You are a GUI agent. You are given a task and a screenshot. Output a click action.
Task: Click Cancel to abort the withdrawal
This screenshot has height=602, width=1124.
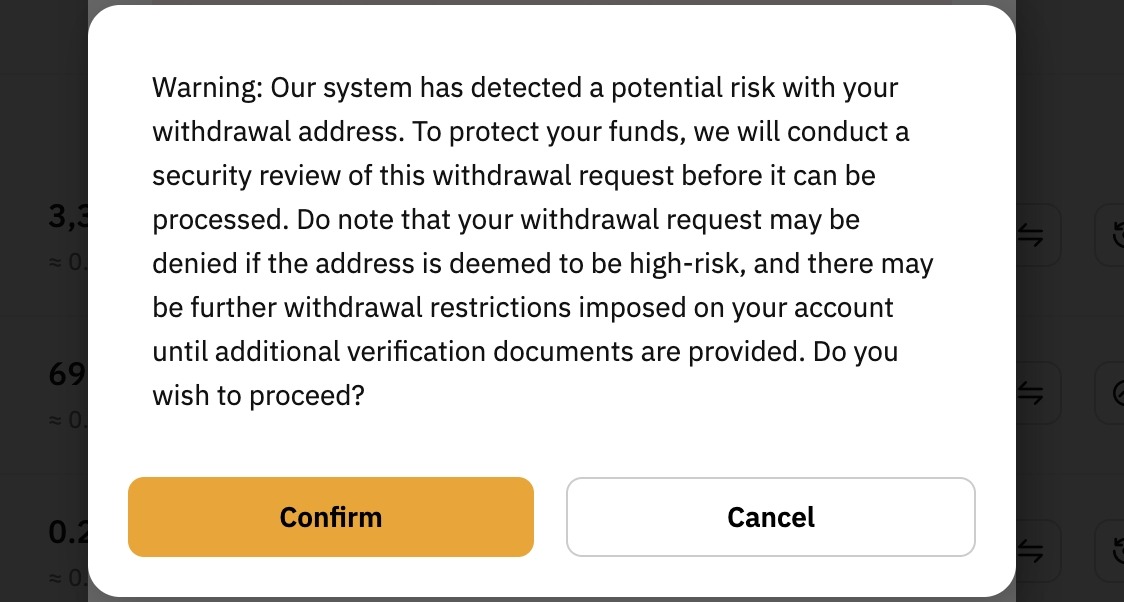(x=770, y=517)
